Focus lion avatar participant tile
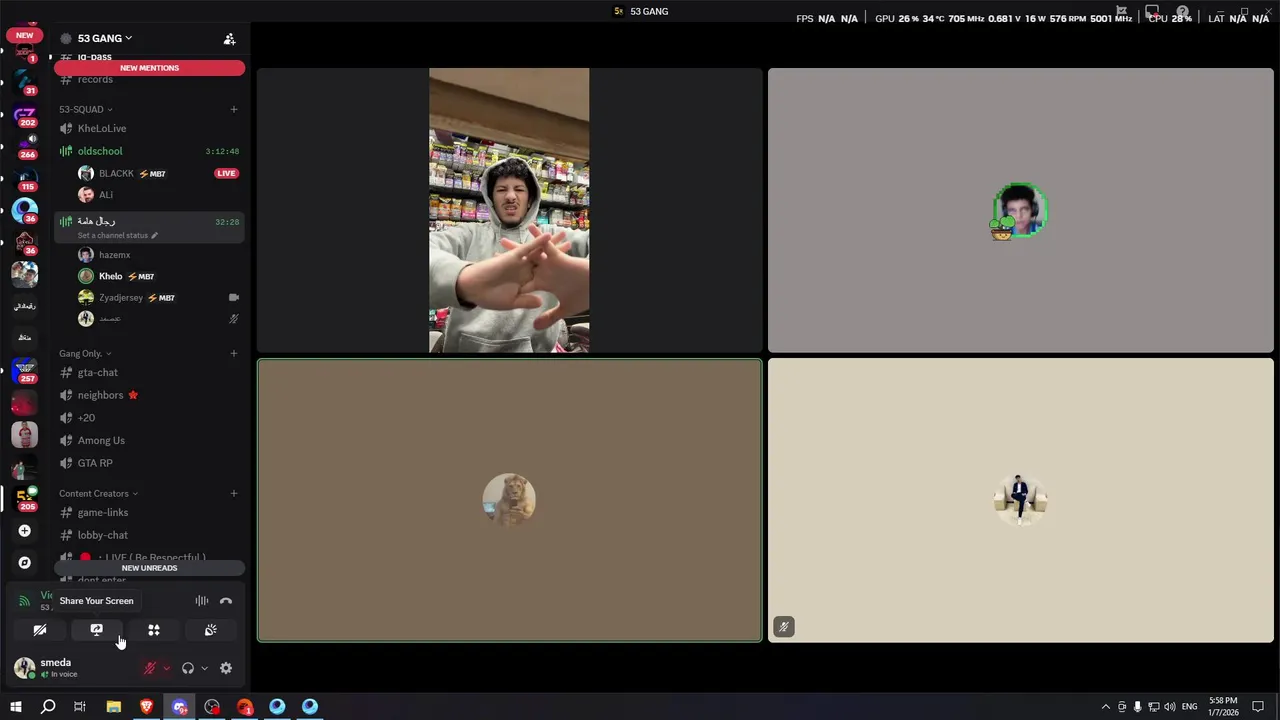1280x720 pixels. pos(509,500)
